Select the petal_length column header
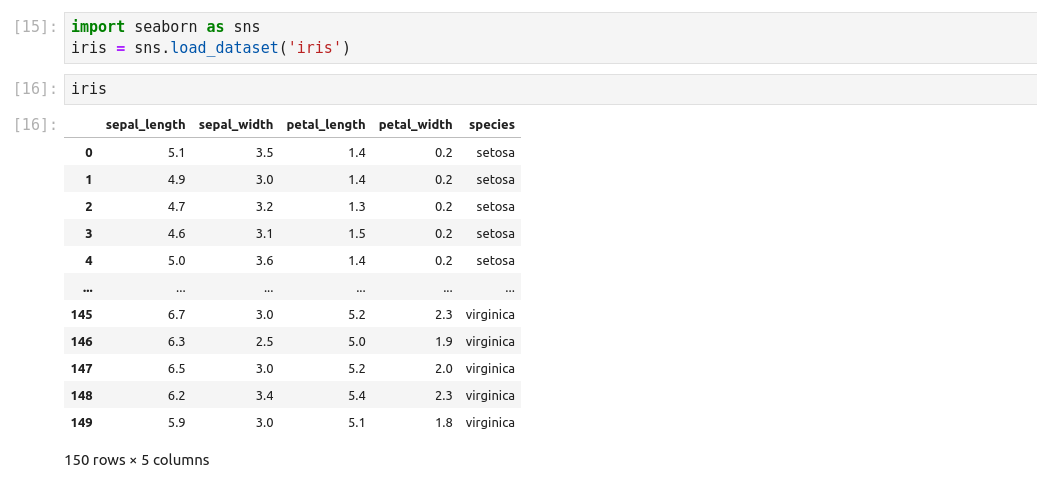The image size is (1037, 494). tap(326, 125)
